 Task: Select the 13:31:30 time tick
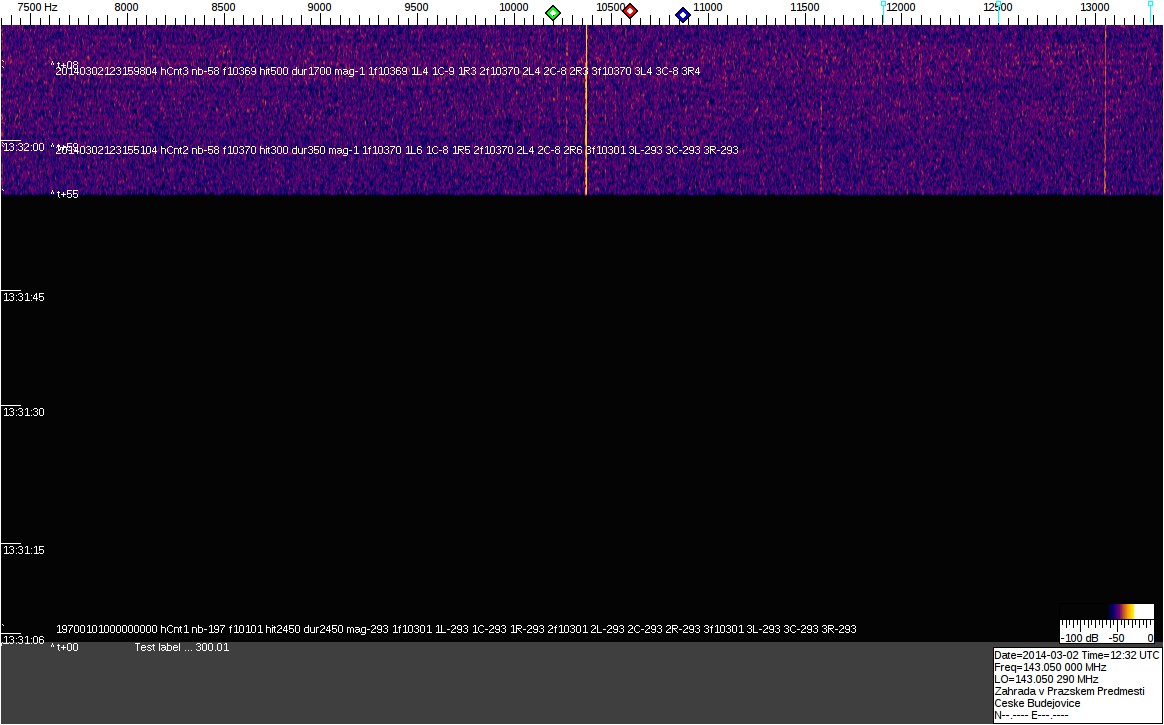point(23,412)
